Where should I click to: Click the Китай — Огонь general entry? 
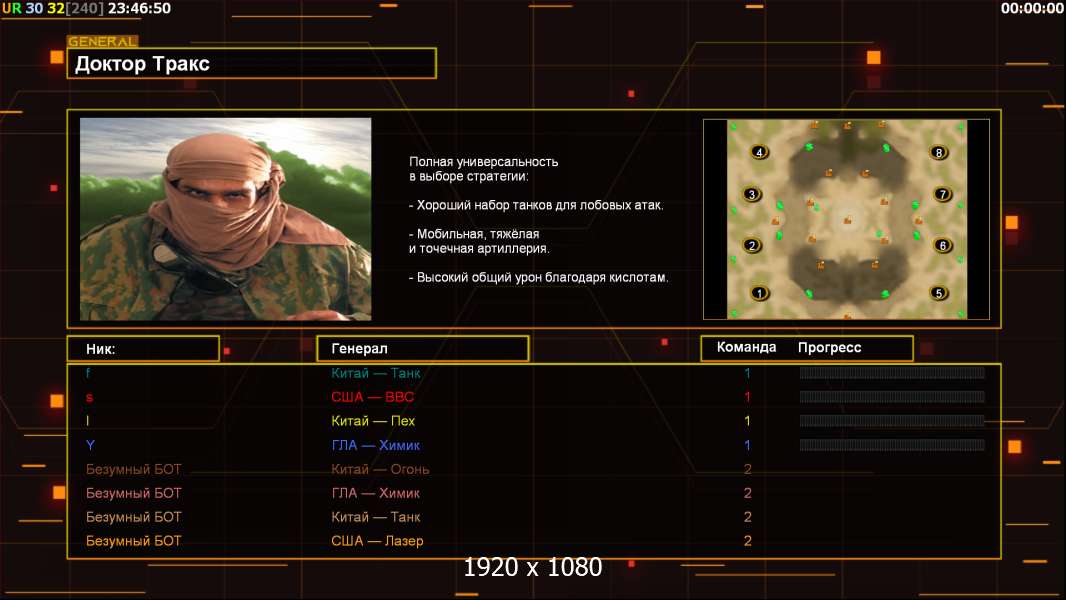[380, 469]
